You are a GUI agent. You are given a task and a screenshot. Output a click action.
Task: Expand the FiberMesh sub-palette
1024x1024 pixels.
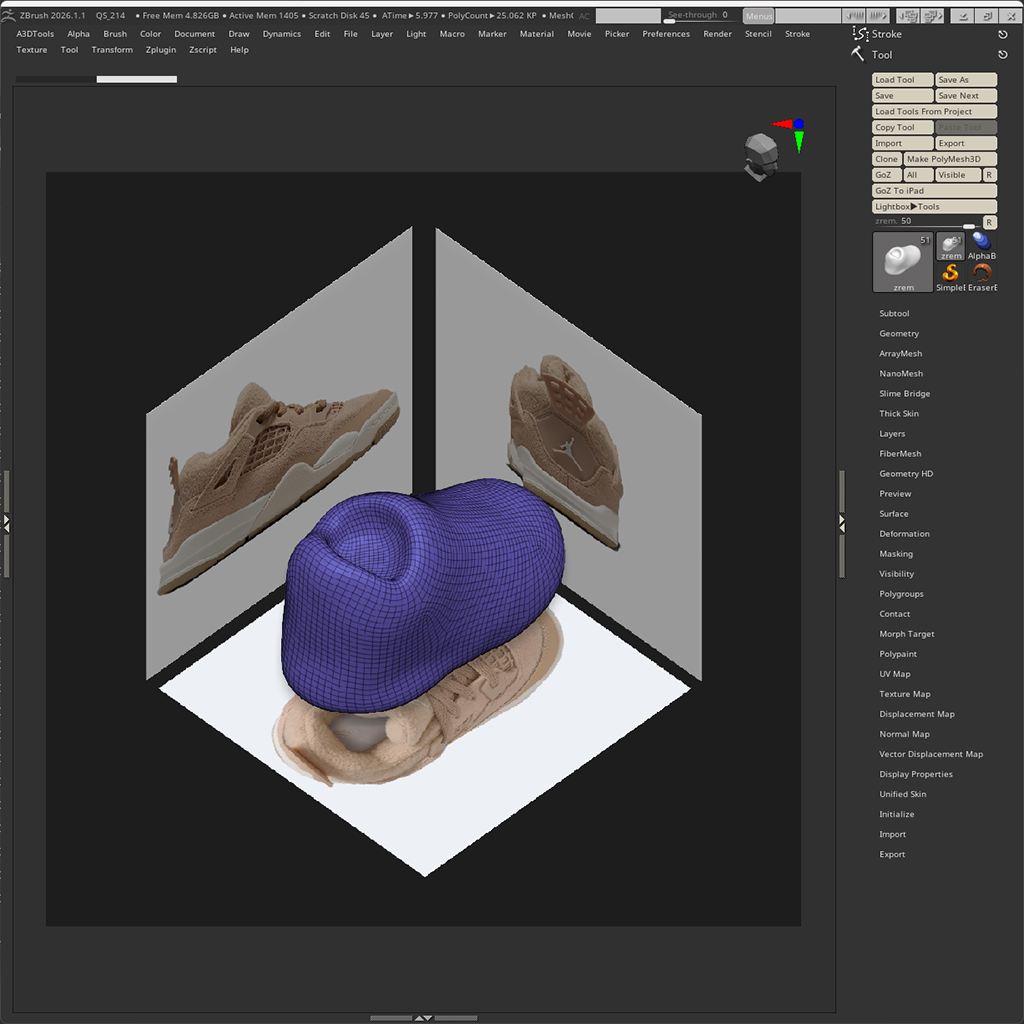click(x=900, y=454)
